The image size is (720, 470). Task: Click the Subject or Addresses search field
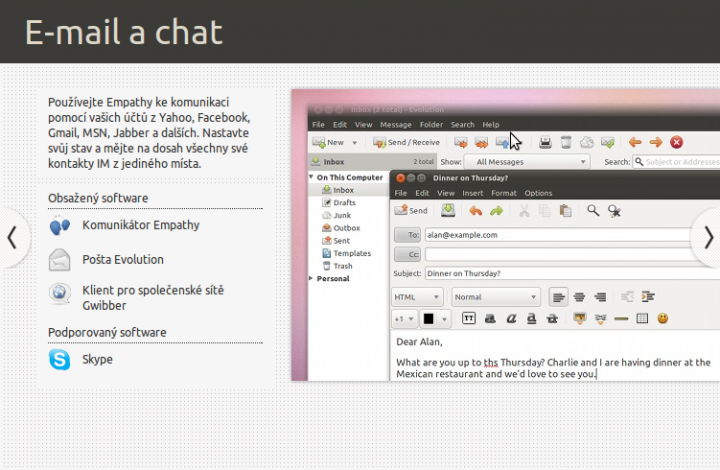676,162
